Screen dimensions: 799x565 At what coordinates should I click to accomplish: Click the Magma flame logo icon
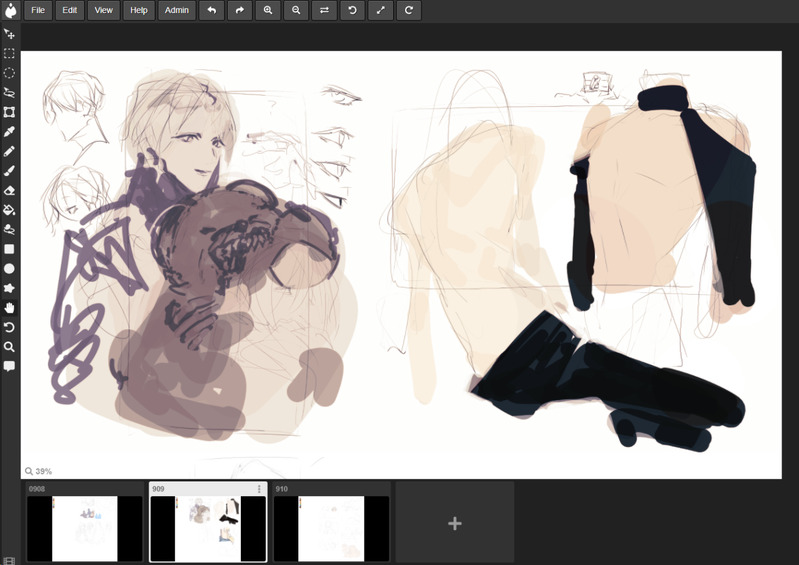[x=11, y=10]
